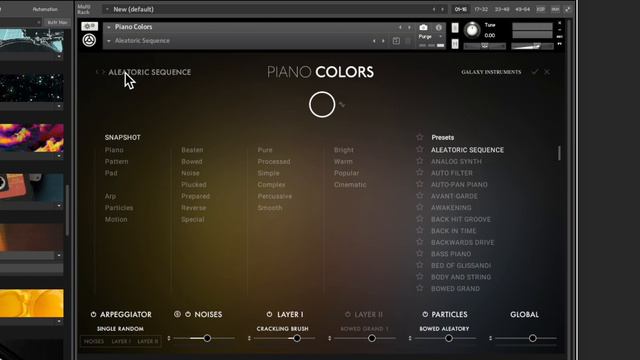Viewport: 640px width, 360px height.
Task: Show instrument info with the i icon
Action: click(439, 27)
